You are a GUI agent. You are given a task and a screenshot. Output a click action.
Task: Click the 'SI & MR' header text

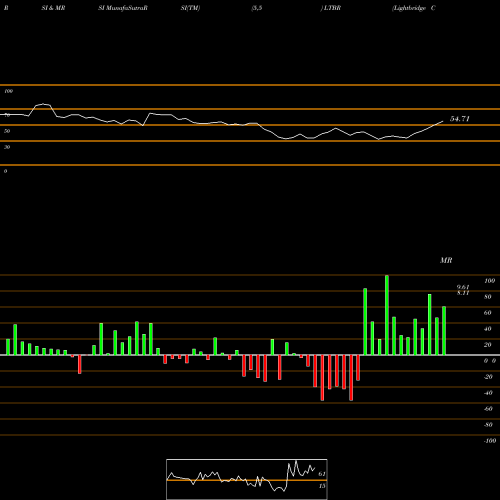tap(53, 8)
